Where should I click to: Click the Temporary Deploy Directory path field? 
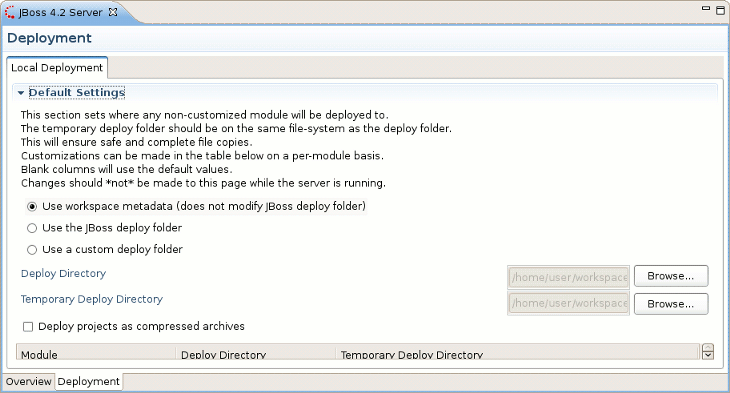[x=568, y=303]
